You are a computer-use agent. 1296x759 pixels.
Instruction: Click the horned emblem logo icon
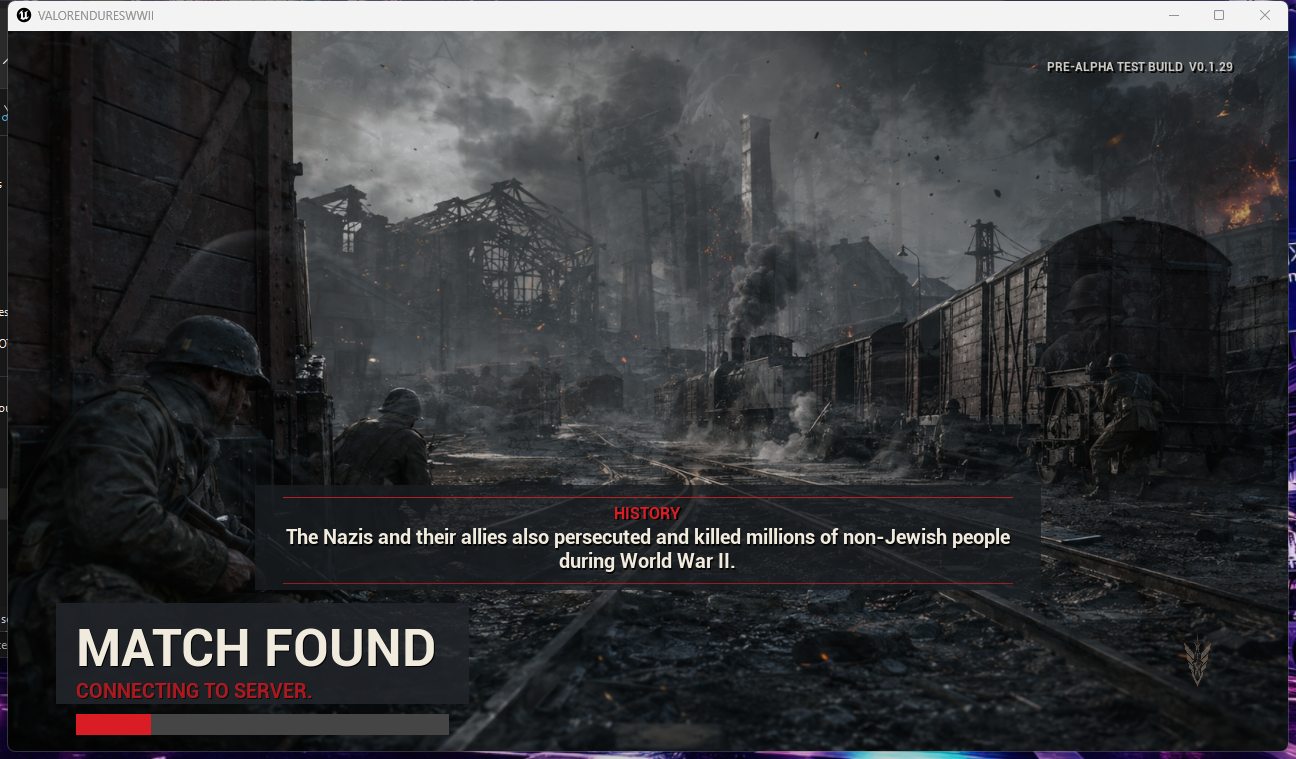click(x=1197, y=662)
